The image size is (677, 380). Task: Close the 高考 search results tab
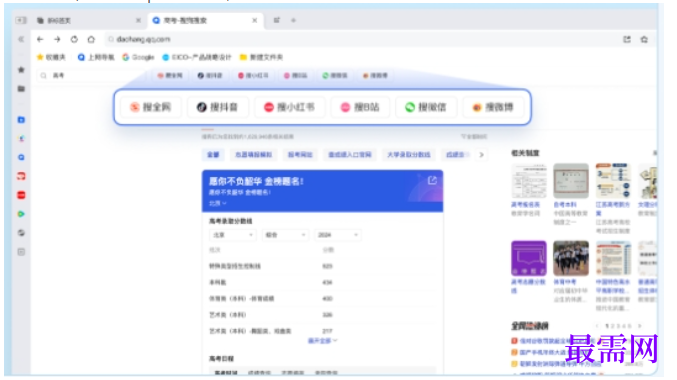click(x=255, y=20)
